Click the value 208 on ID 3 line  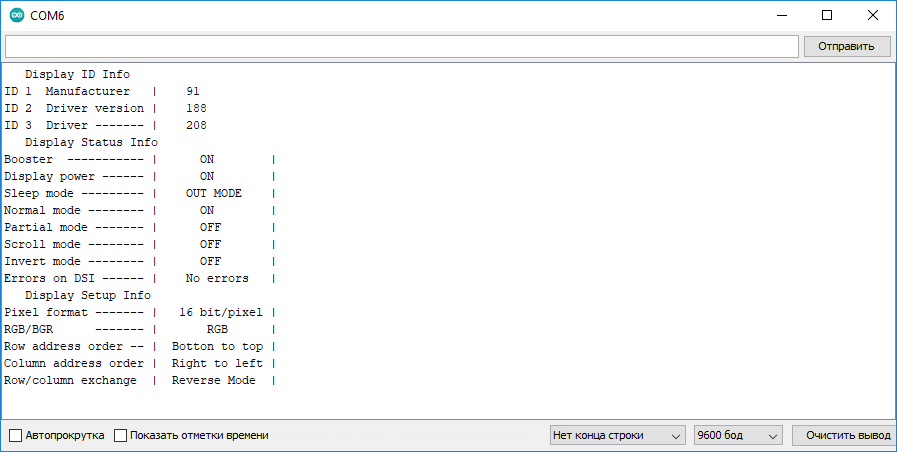coord(196,125)
